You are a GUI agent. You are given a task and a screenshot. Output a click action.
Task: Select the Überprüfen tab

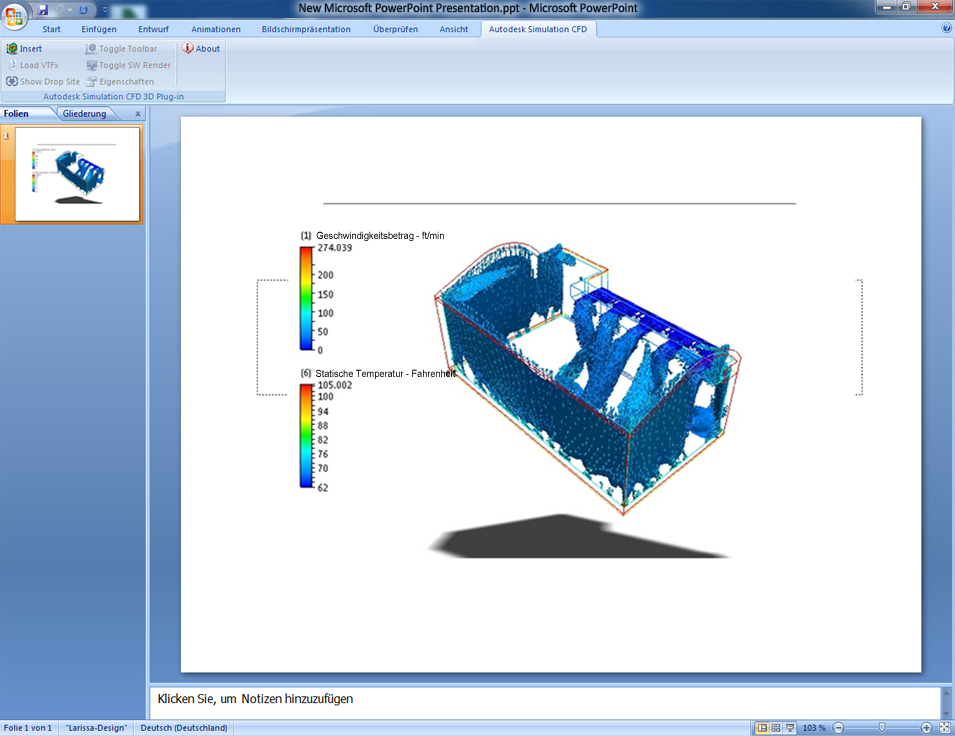[395, 29]
